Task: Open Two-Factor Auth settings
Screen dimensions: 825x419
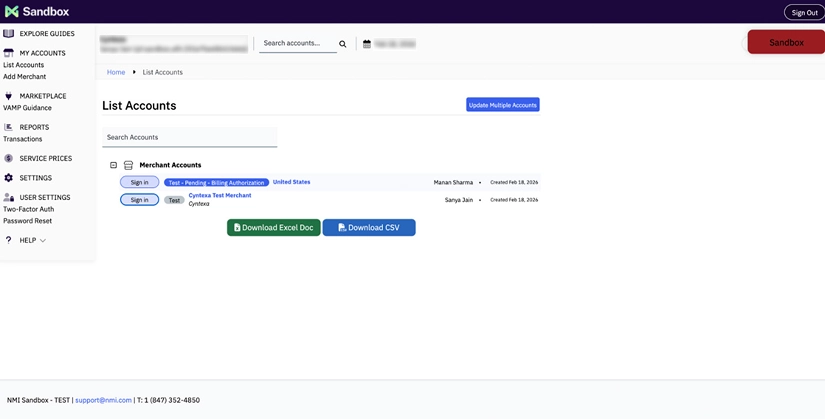Action: coord(28,209)
